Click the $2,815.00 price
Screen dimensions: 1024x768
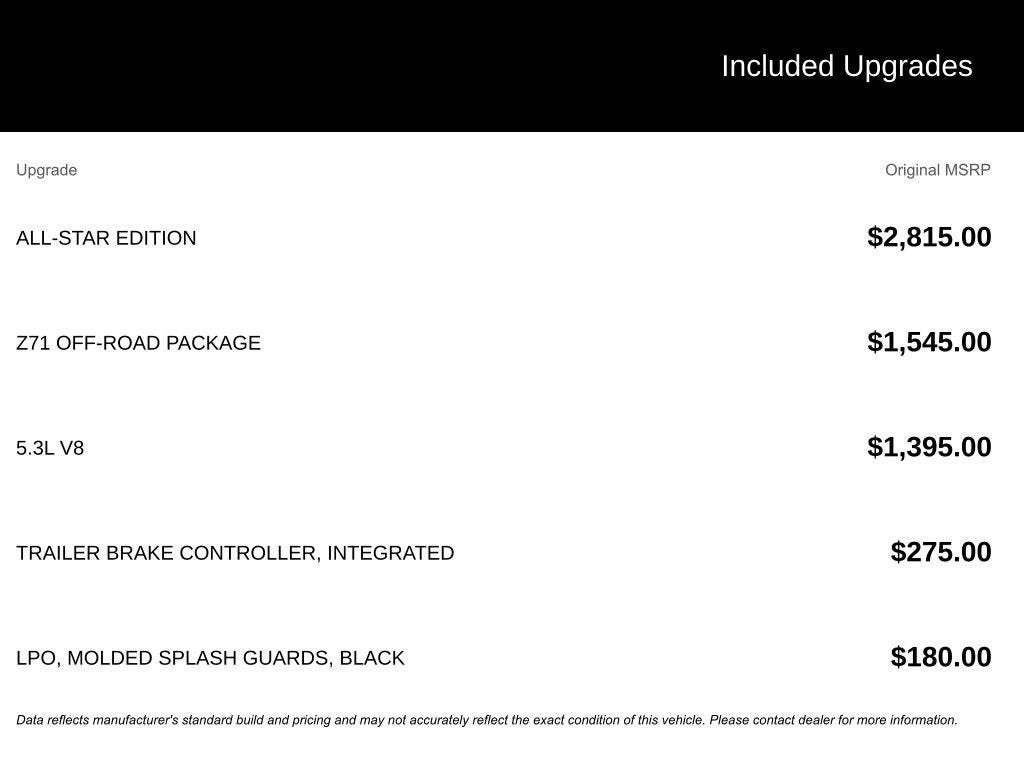(929, 237)
